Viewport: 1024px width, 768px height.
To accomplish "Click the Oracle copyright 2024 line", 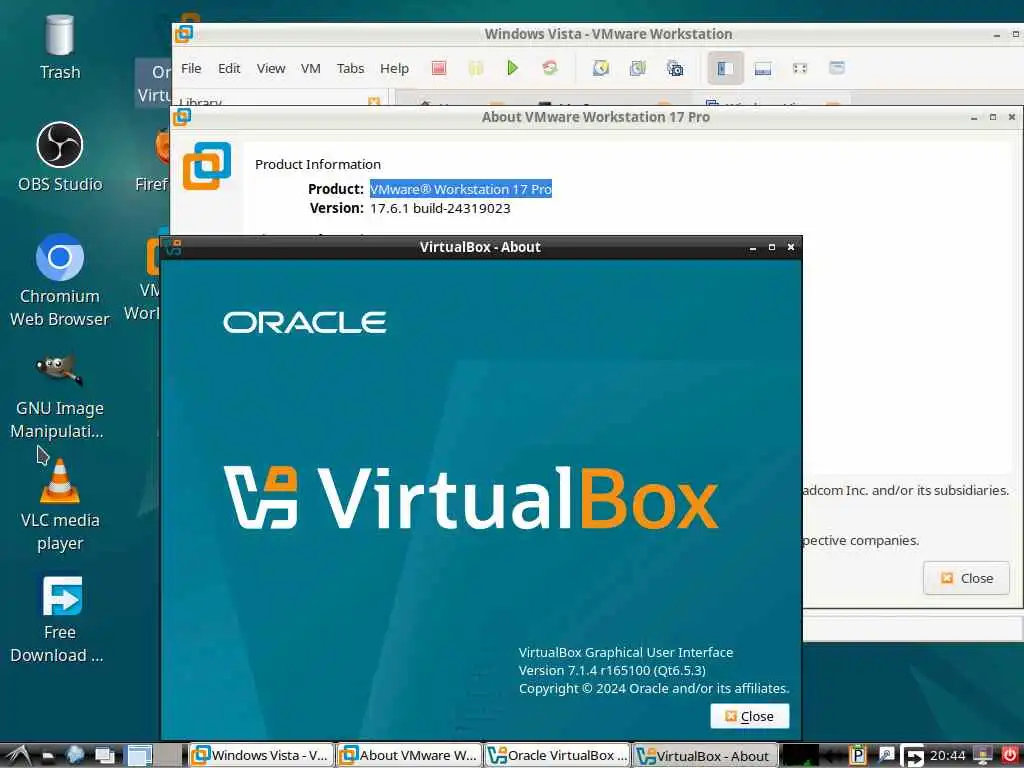I will point(654,688).
